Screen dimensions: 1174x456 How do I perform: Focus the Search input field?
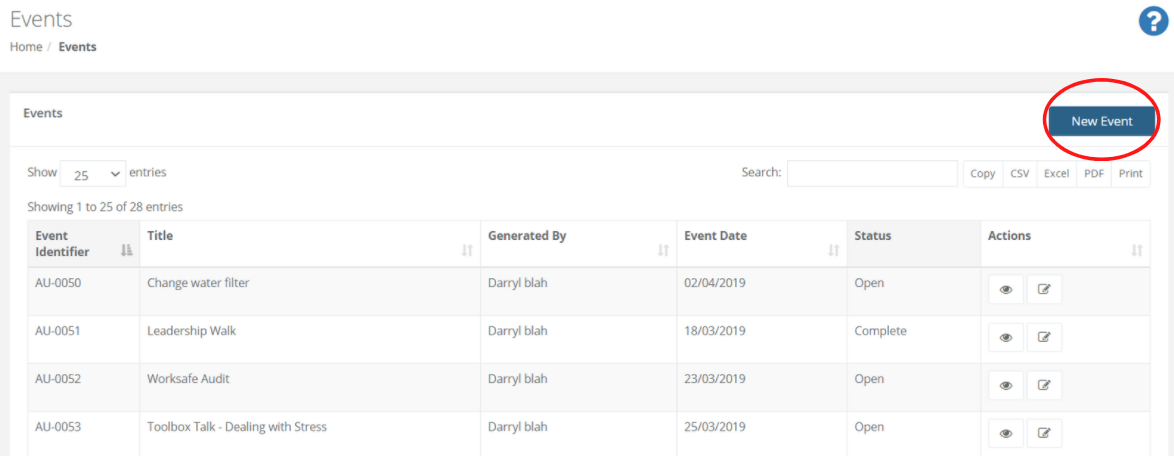click(x=872, y=174)
